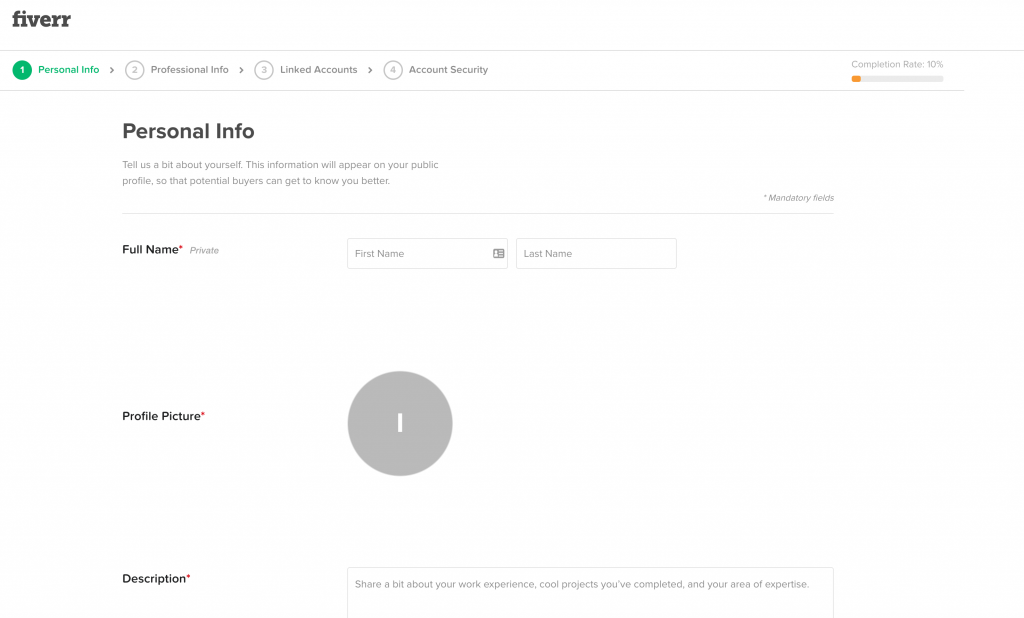Click the Mandatory fields note
Screen dimensions: 1024x618
point(798,197)
